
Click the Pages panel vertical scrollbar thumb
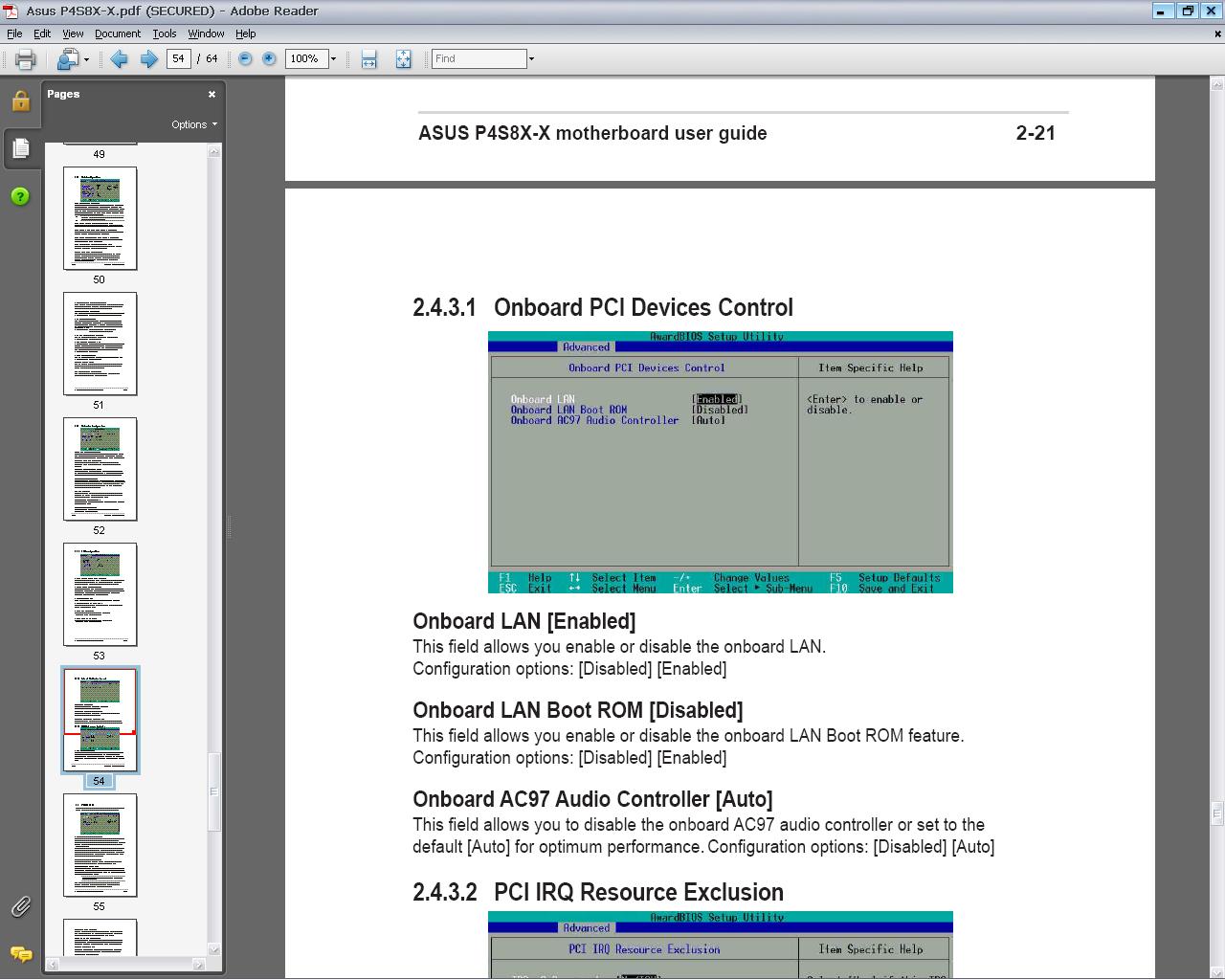click(214, 792)
